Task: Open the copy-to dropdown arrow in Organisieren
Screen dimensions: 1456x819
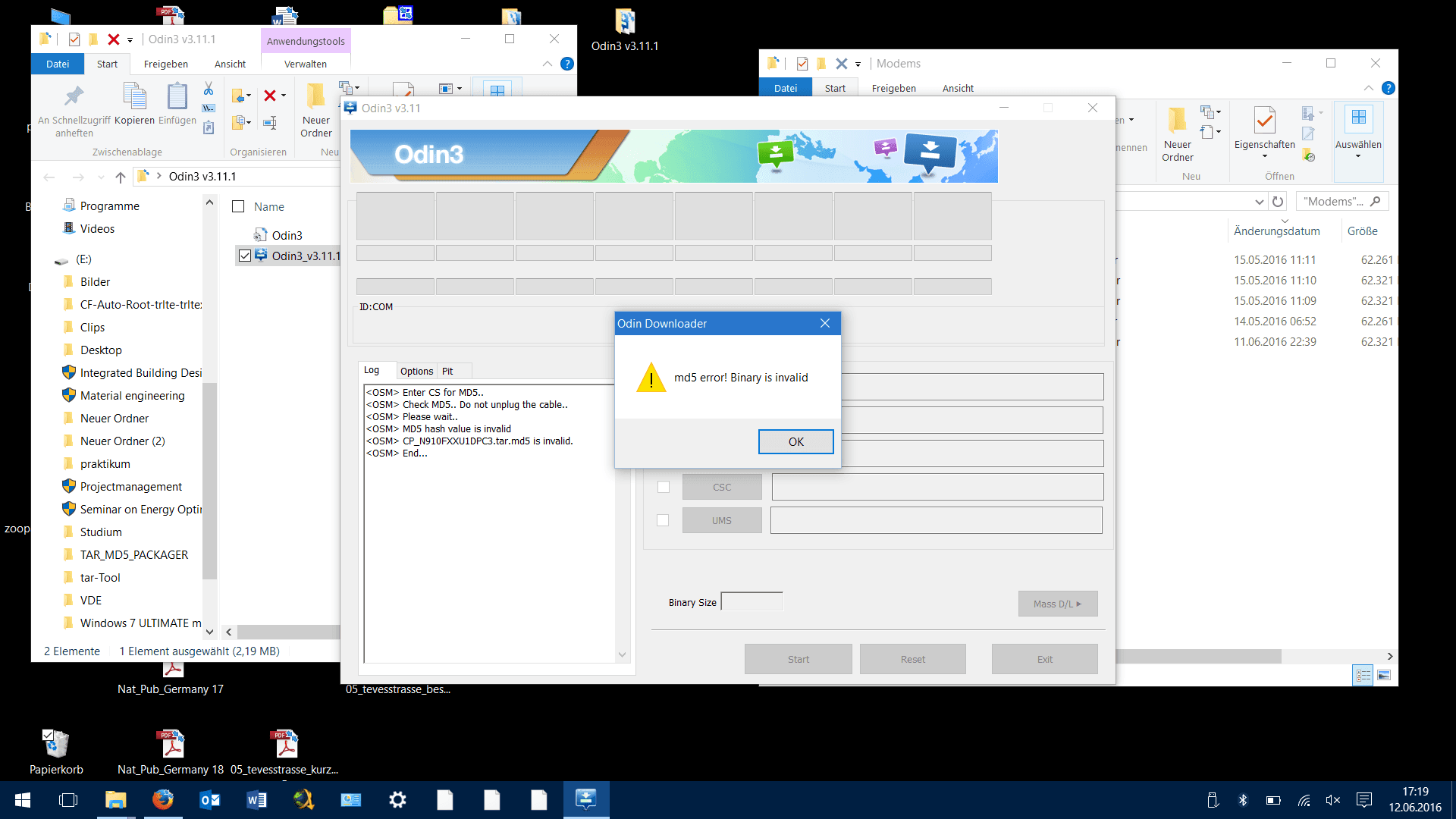Action: point(249,122)
